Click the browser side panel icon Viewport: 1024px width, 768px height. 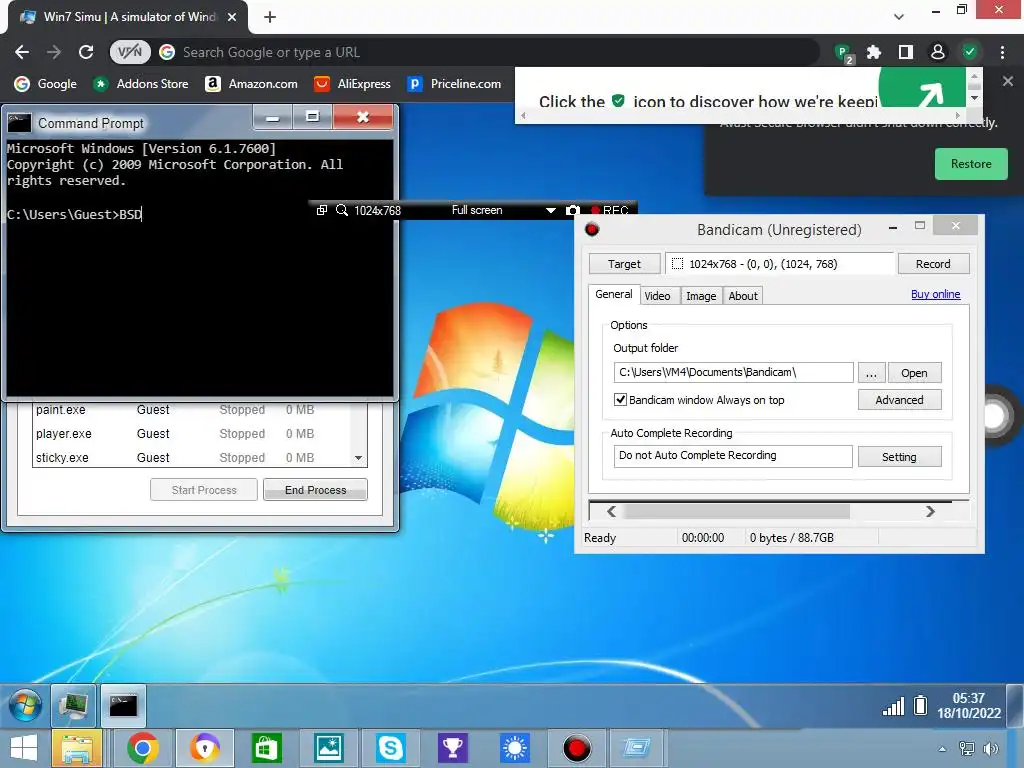pos(906,52)
